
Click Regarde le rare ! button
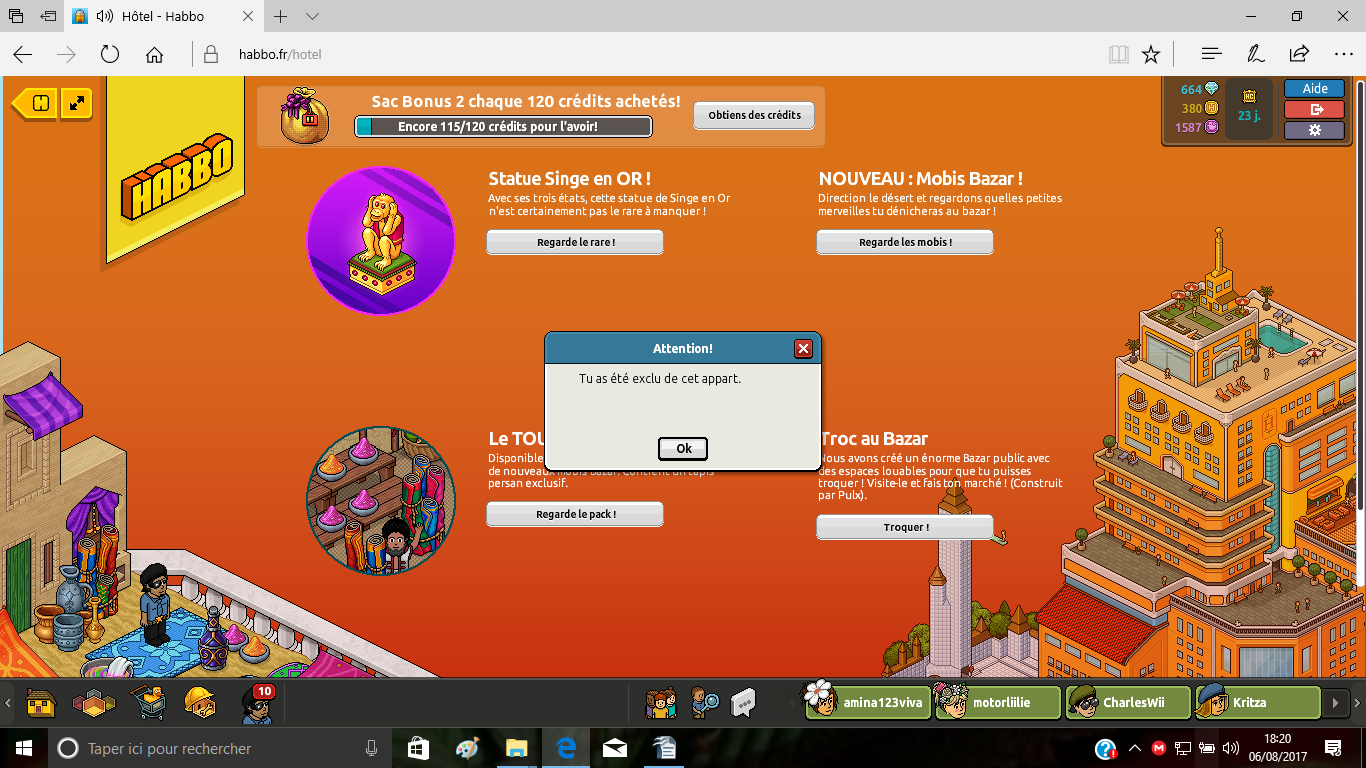(x=575, y=242)
